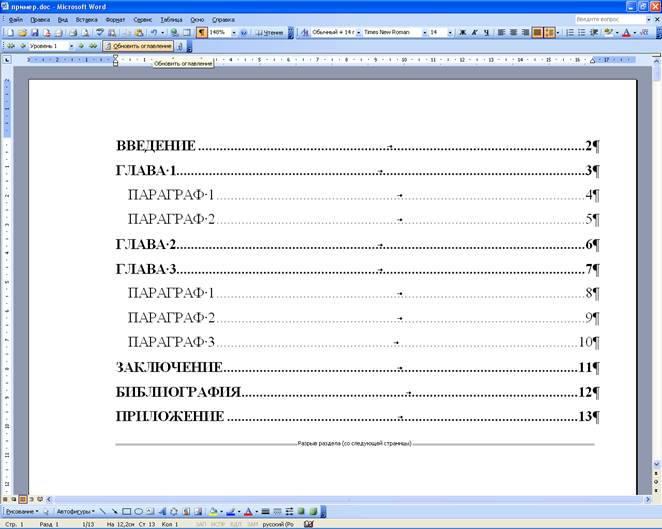
Task: Click Обновить оглавление button
Action: coord(138,46)
